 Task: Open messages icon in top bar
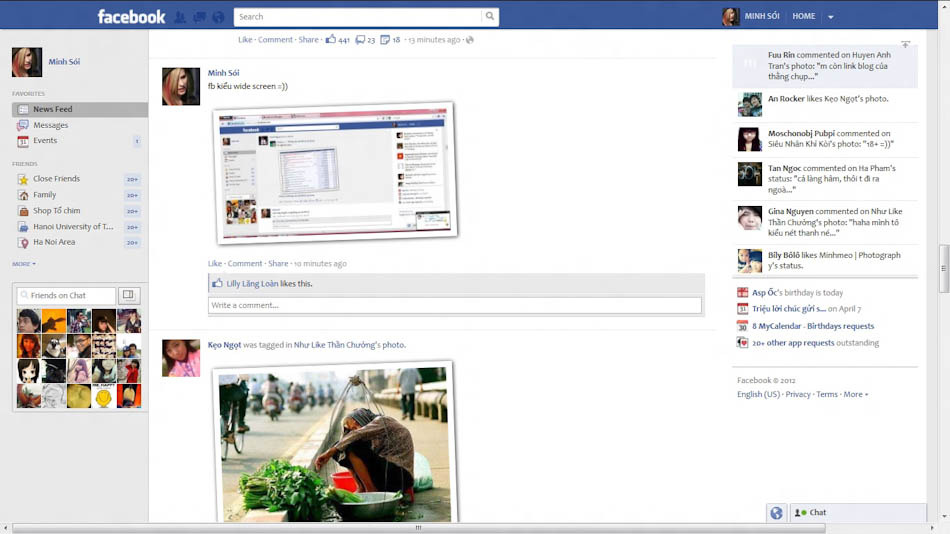click(x=199, y=17)
